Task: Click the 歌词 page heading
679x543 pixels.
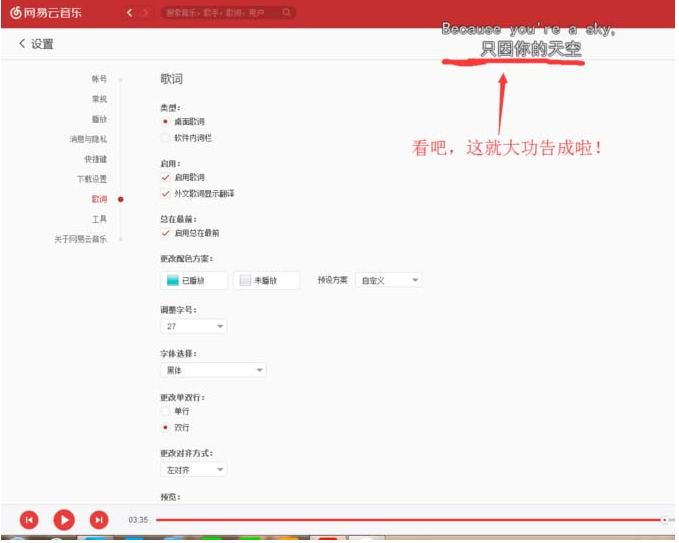Action: pyautogui.click(x=172, y=79)
